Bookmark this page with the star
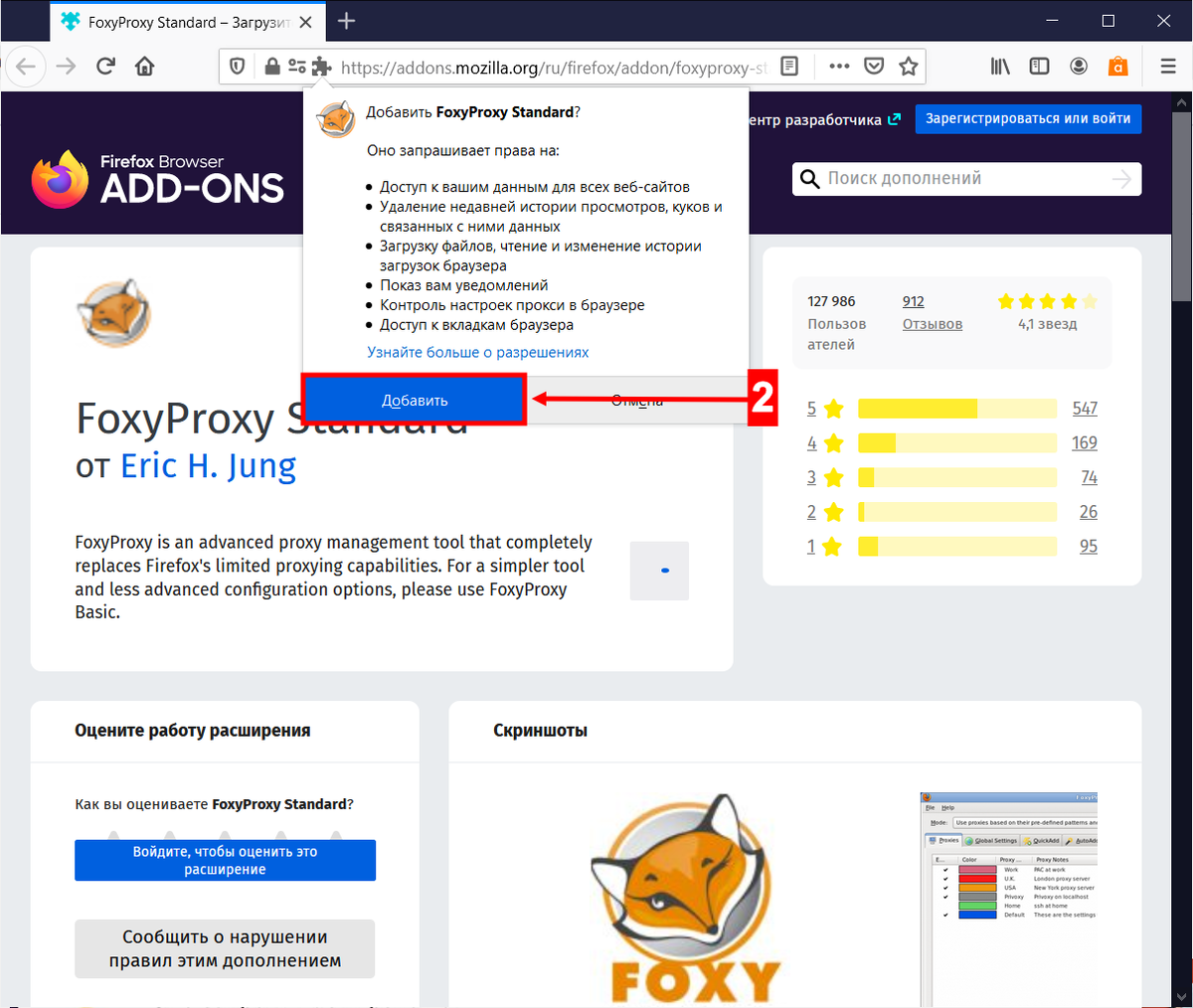Viewport: 1193px width, 1008px height. (908, 67)
